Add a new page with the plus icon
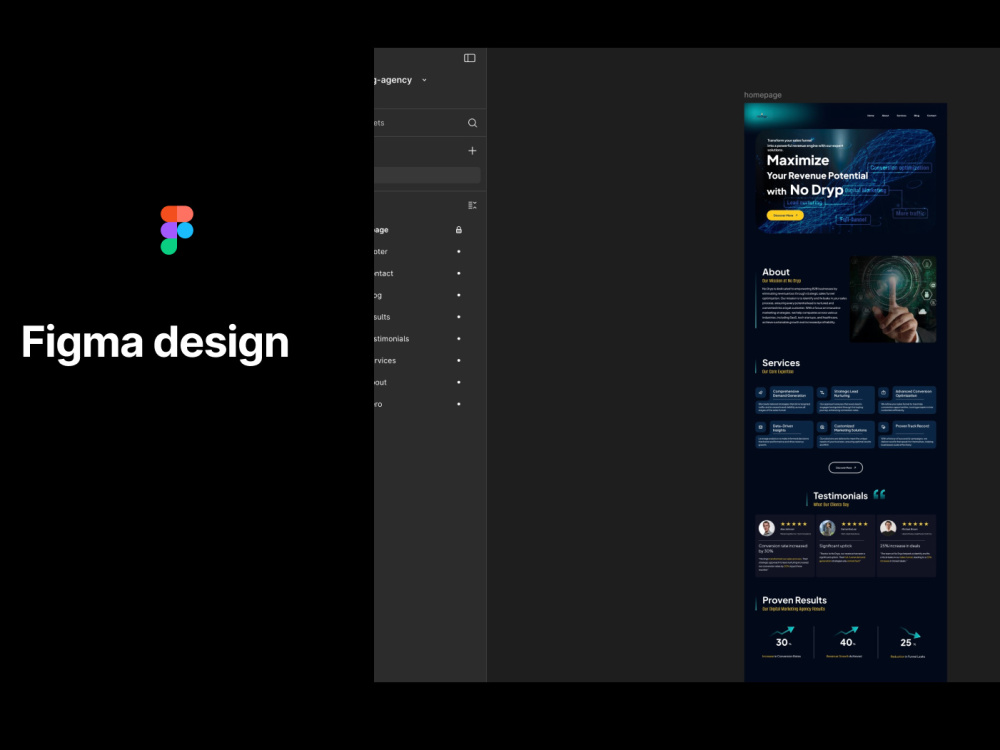The height and width of the screenshot is (750, 1000). pyautogui.click(x=472, y=151)
